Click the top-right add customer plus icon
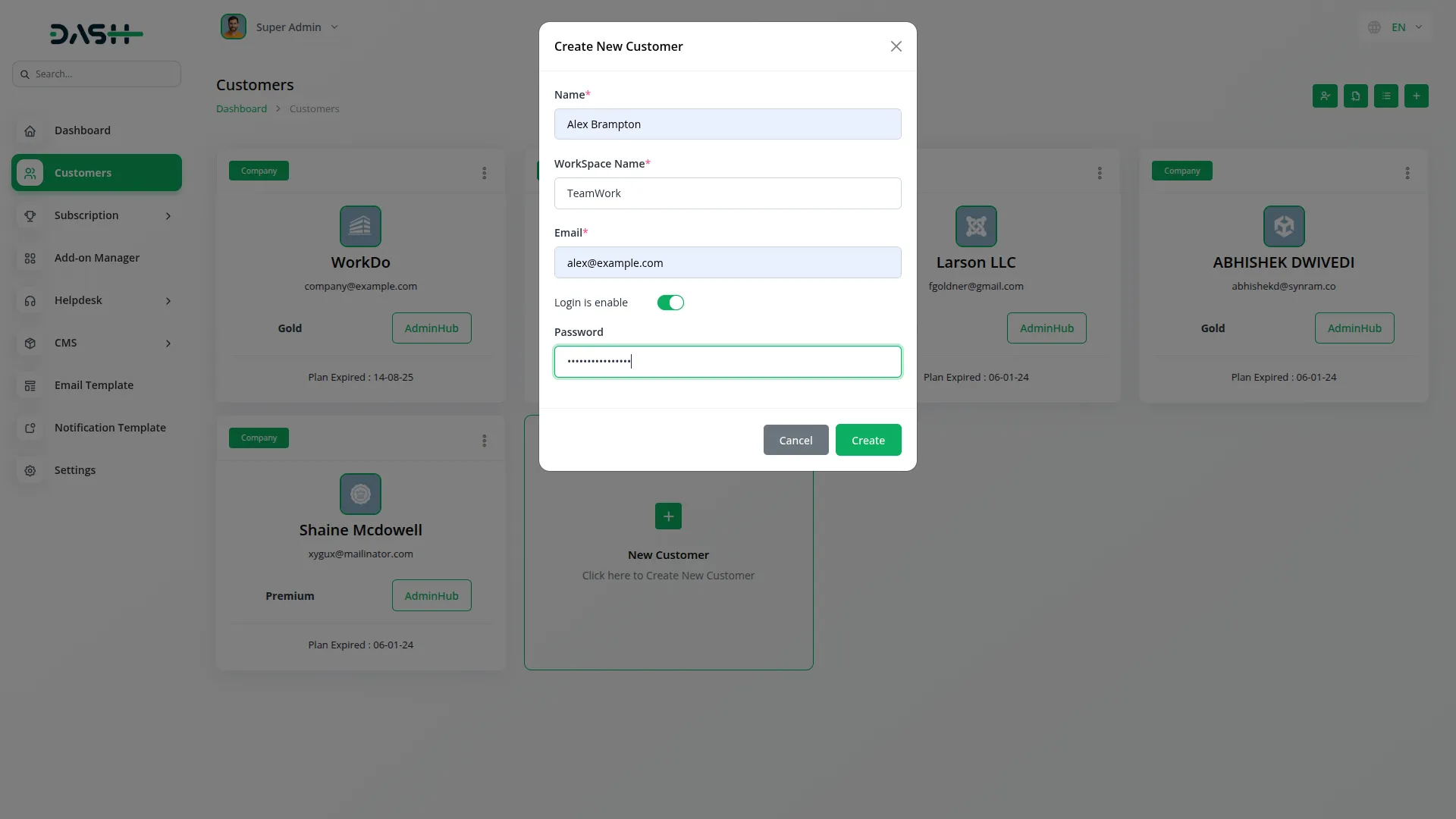 pyautogui.click(x=1416, y=96)
